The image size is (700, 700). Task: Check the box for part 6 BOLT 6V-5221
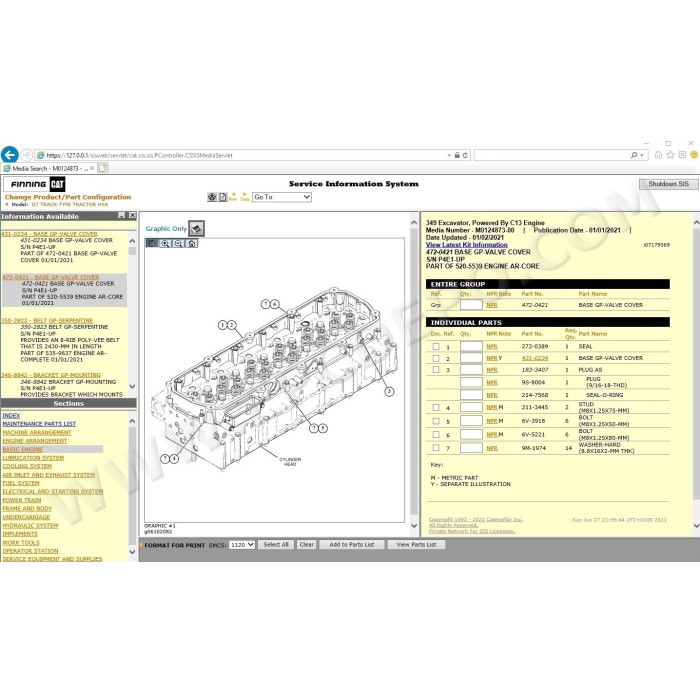436,434
